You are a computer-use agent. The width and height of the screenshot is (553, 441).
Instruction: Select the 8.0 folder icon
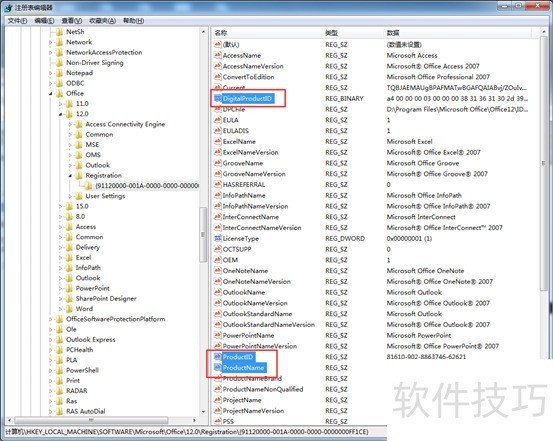coord(69,217)
